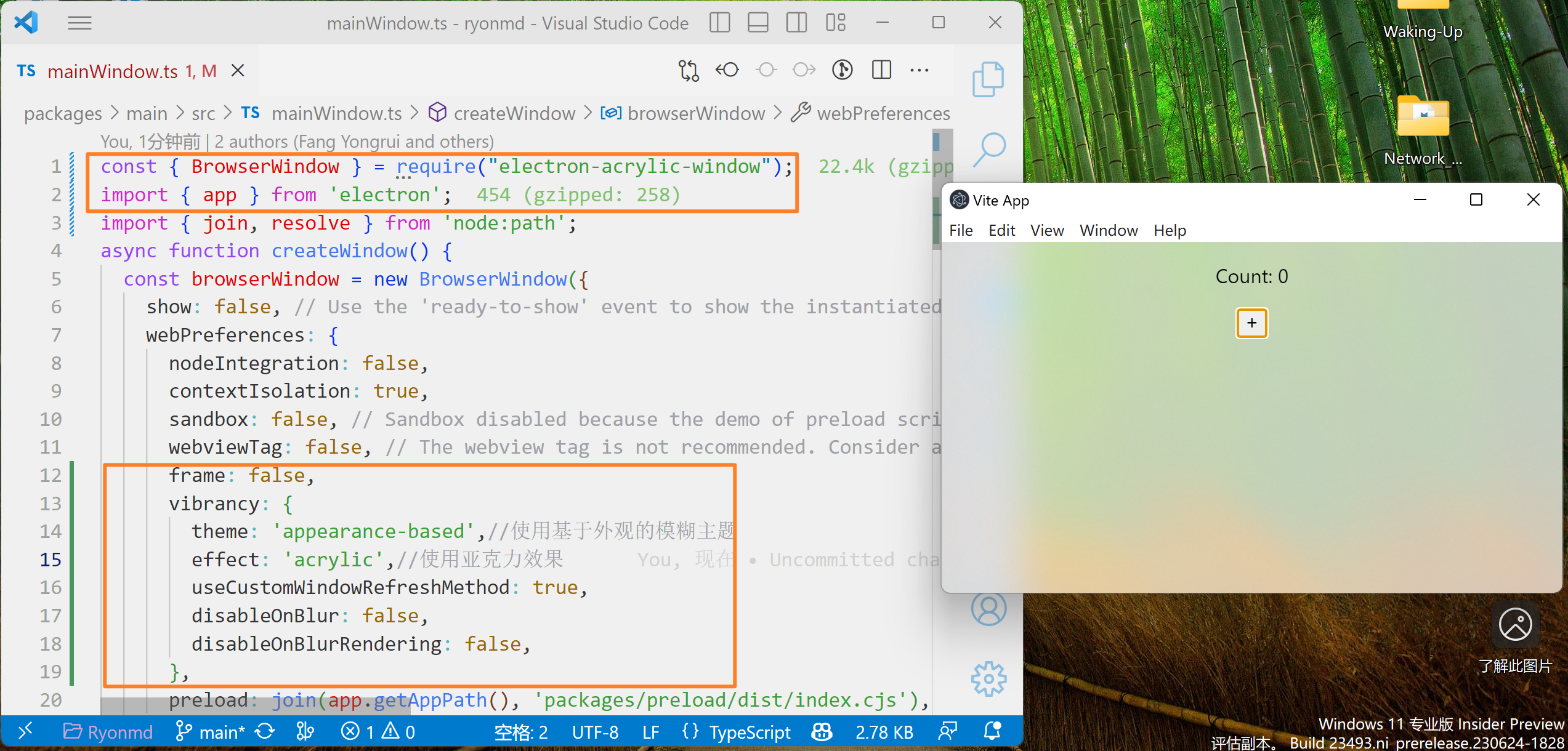
Task: Toggle the Split Editor icon in toolbar
Action: [x=882, y=70]
